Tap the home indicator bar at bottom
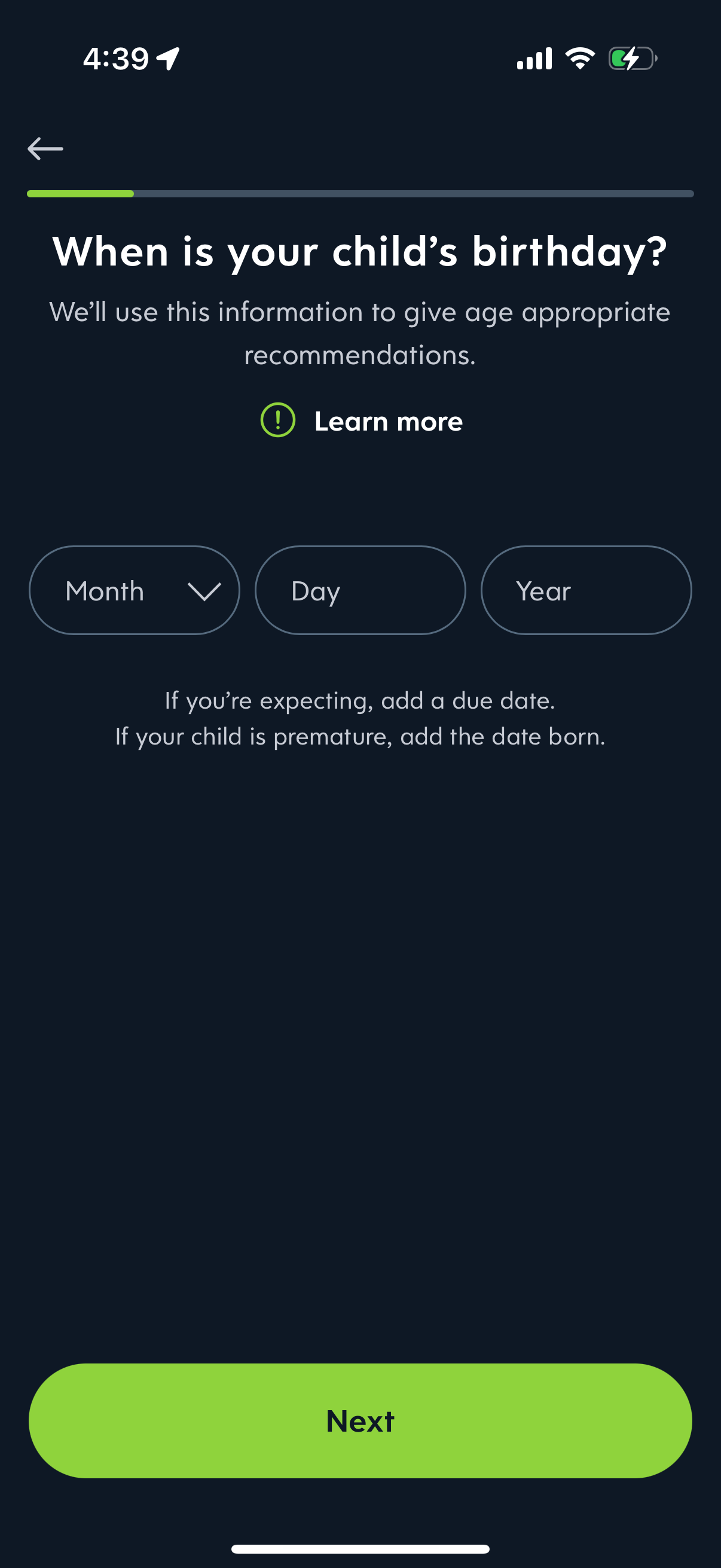The image size is (721, 1568). point(360,1548)
